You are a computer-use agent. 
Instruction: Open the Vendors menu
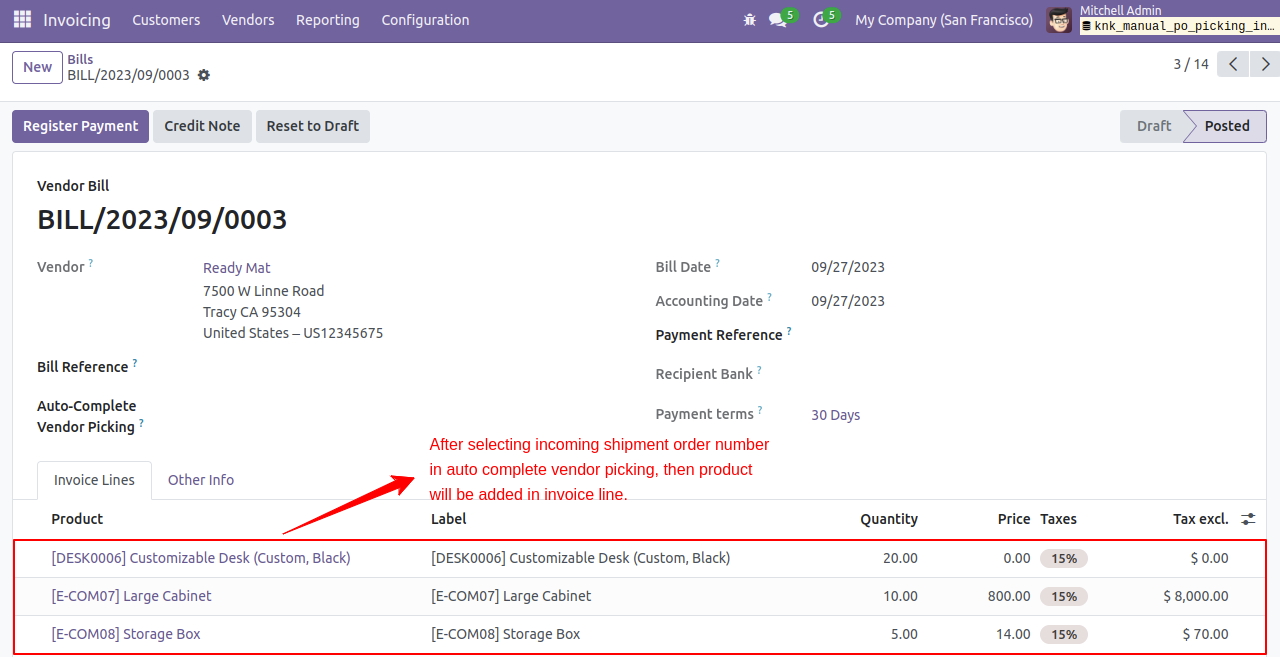point(248,20)
